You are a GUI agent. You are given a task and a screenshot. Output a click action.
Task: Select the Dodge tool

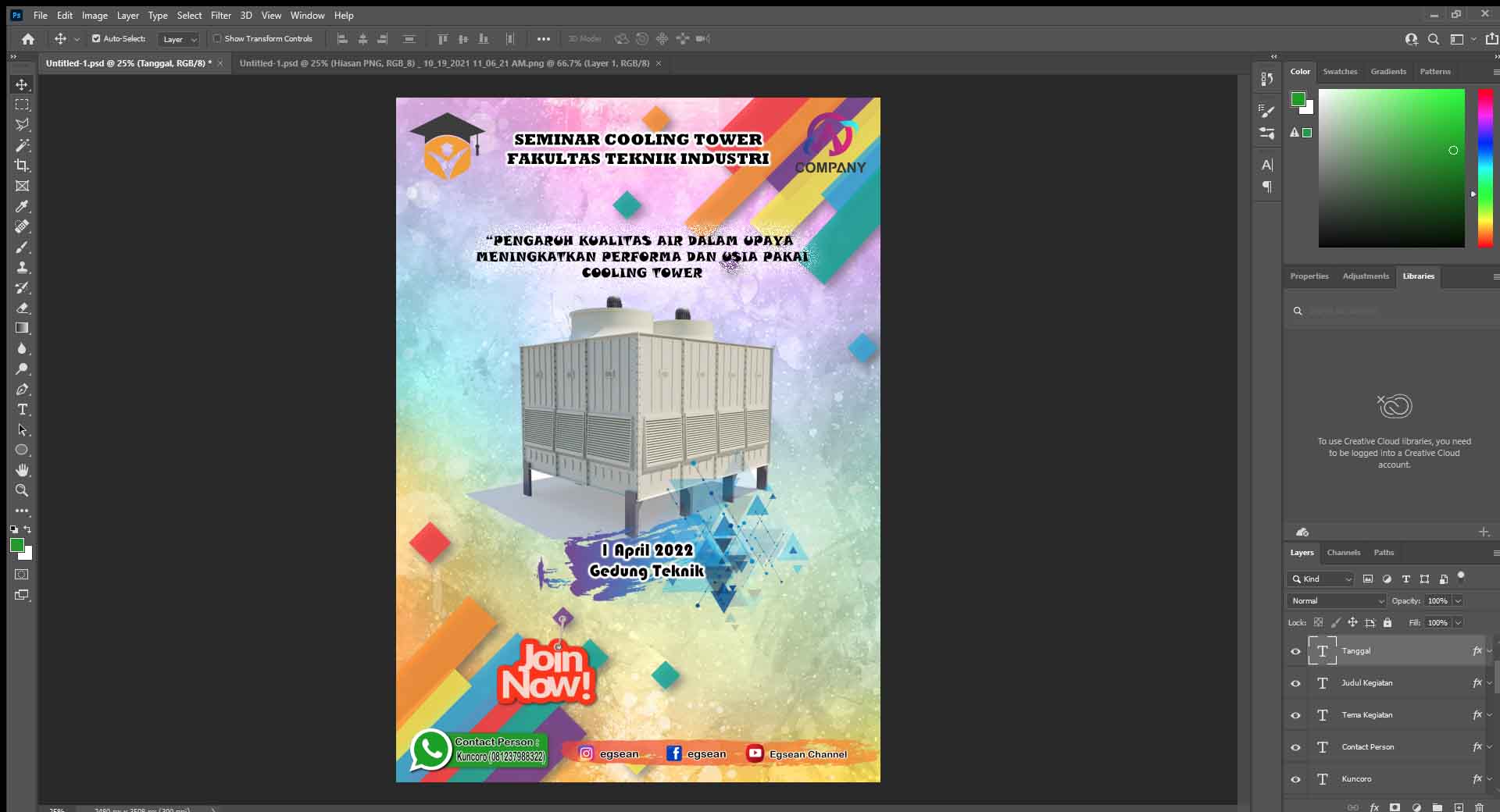pos(22,369)
